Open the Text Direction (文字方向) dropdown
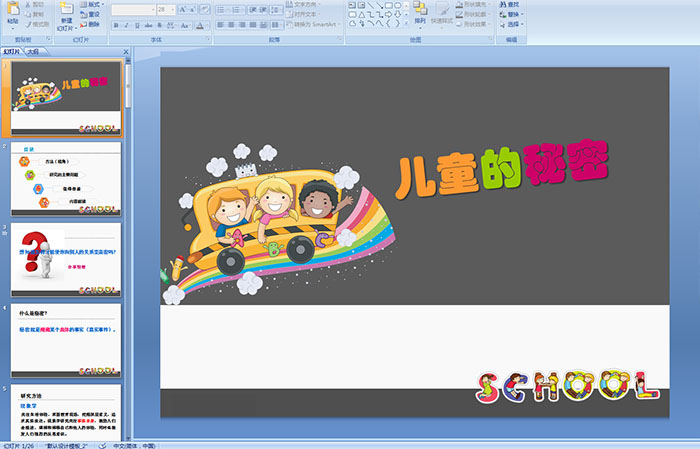Viewport: 700px width, 449px height. 303,4
